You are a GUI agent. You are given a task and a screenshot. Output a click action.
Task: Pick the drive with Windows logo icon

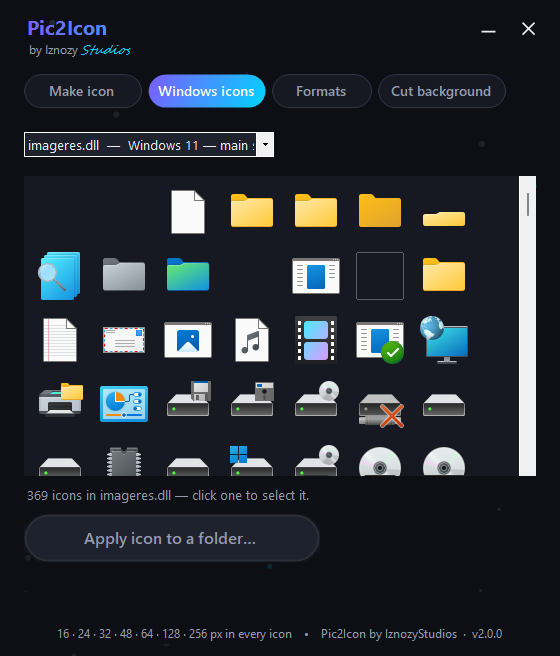pos(252,461)
